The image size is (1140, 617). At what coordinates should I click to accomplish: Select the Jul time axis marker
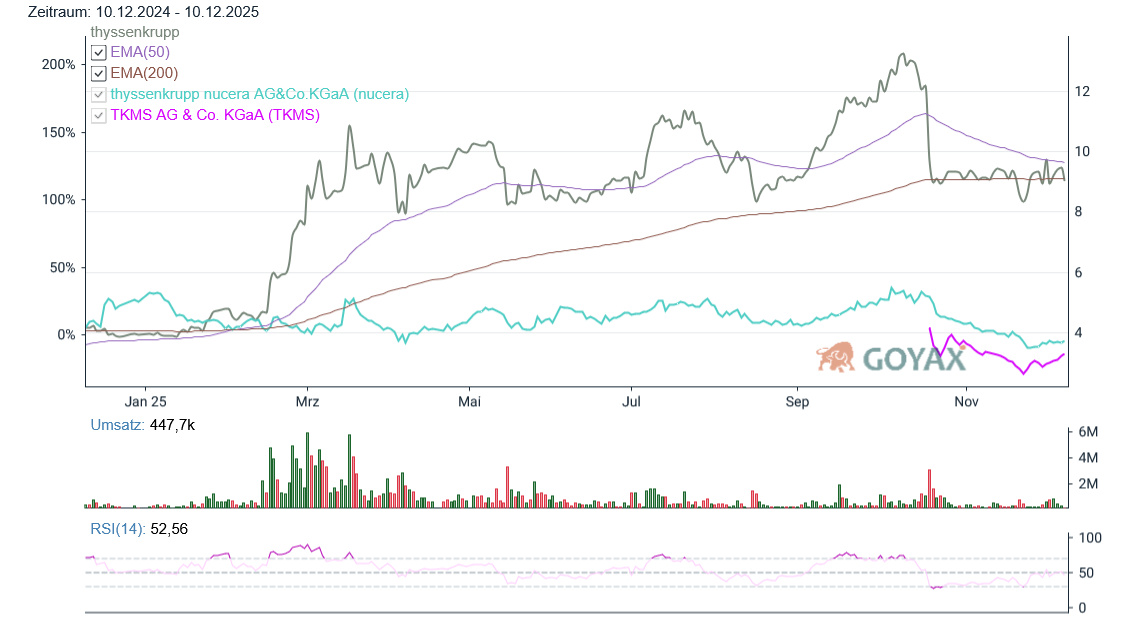[x=631, y=401]
